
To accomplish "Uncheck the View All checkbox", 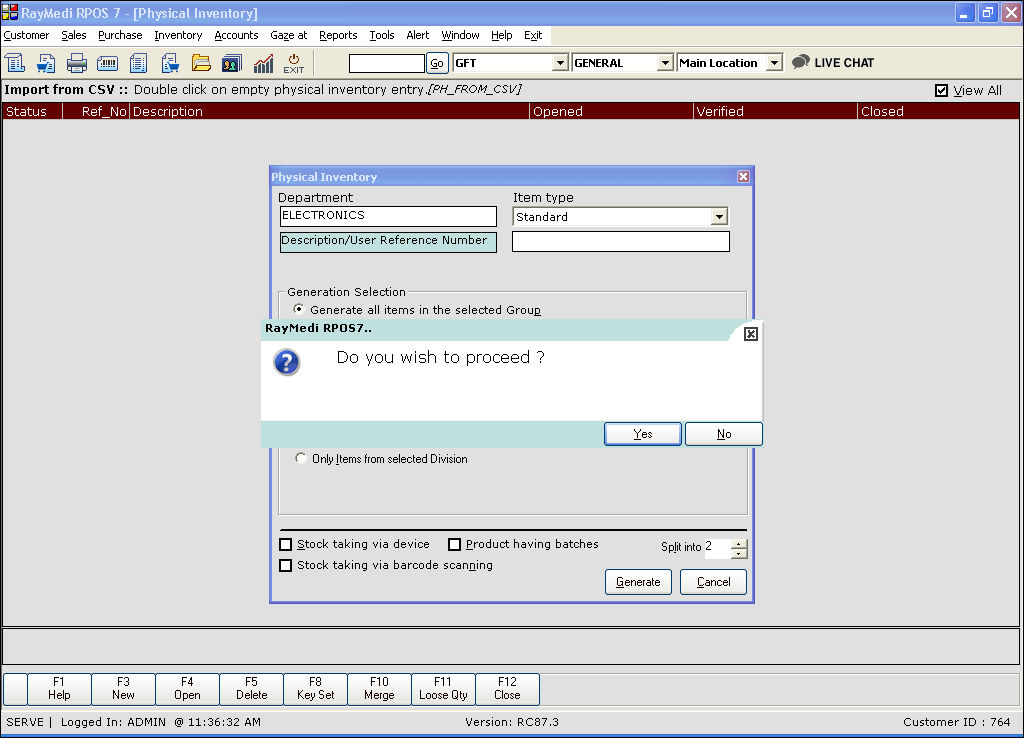I will [941, 90].
